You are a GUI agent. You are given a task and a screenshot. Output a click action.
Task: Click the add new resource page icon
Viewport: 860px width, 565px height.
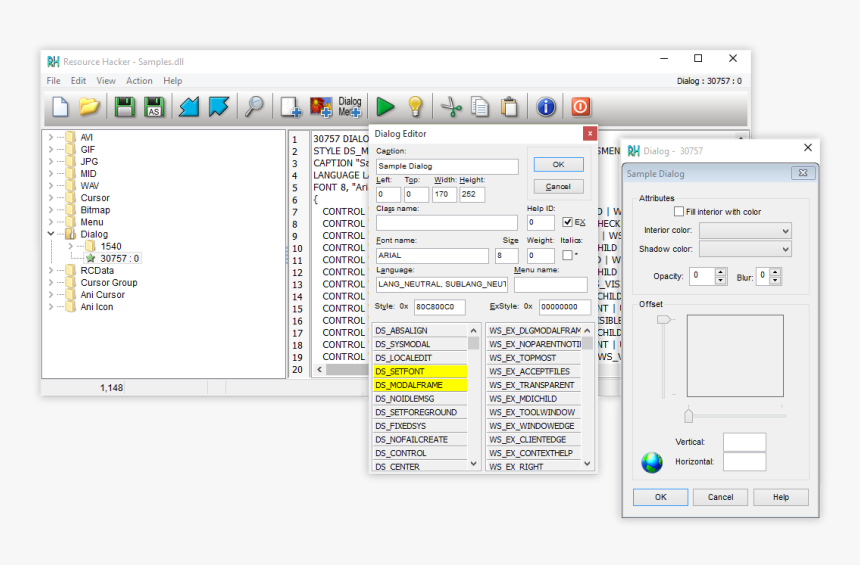tap(290, 106)
